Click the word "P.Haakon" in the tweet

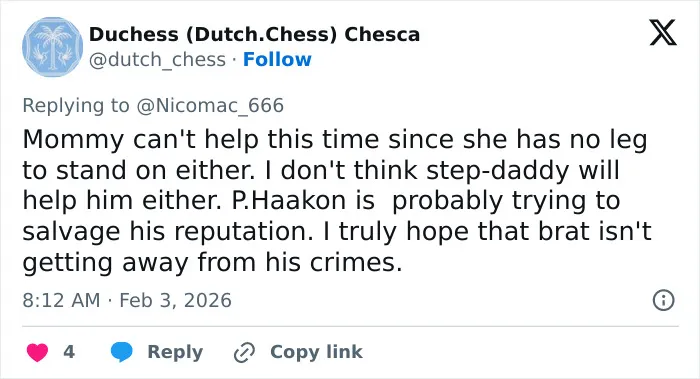coord(289,200)
